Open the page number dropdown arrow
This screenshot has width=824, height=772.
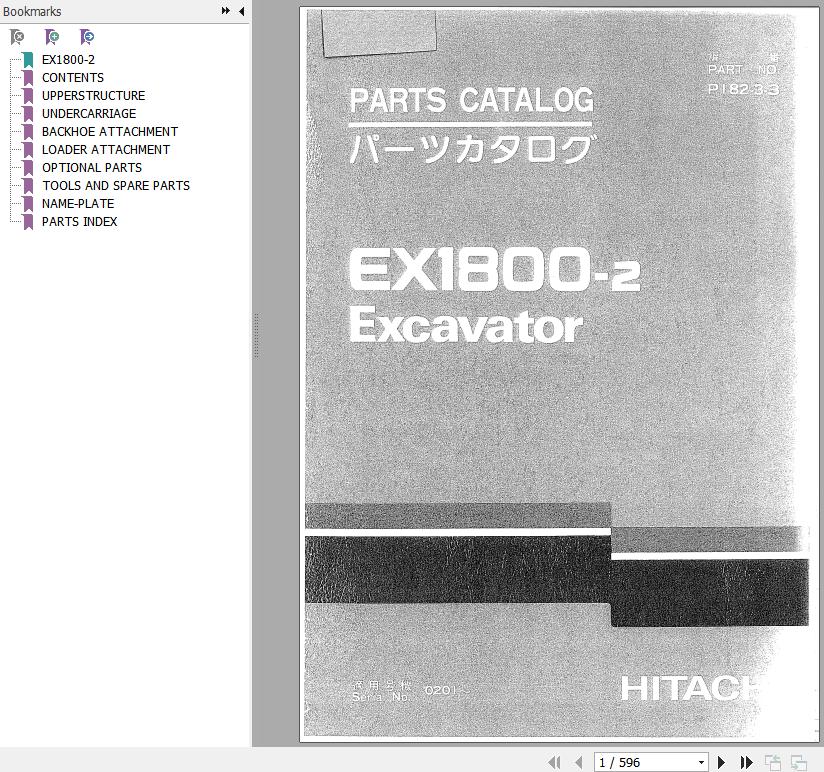(x=701, y=762)
